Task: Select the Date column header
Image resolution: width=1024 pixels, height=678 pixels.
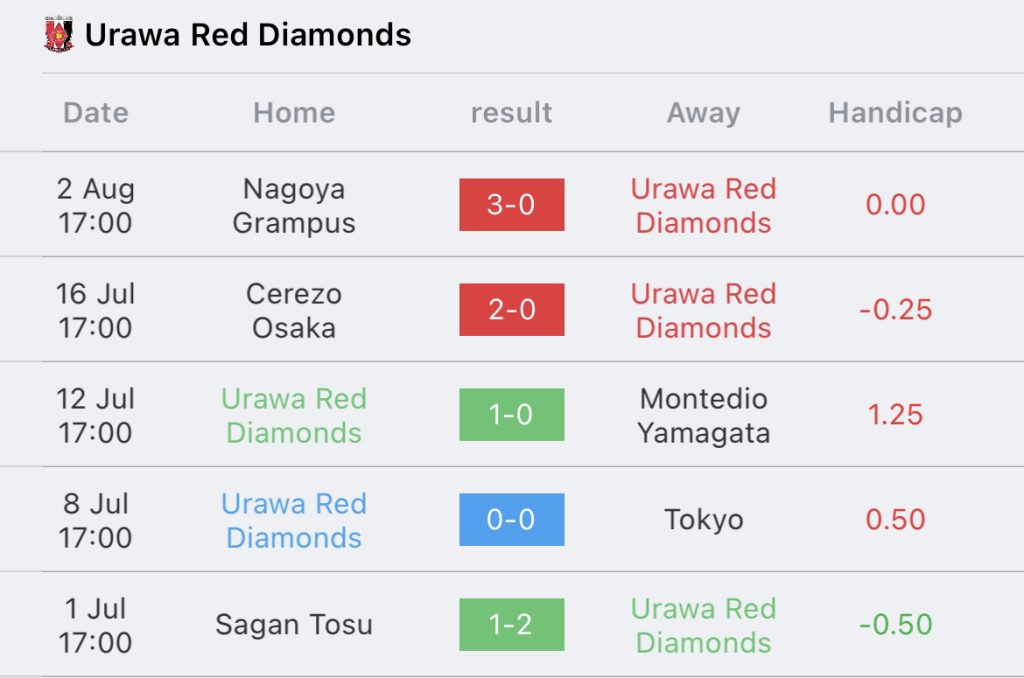Action: coord(96,112)
